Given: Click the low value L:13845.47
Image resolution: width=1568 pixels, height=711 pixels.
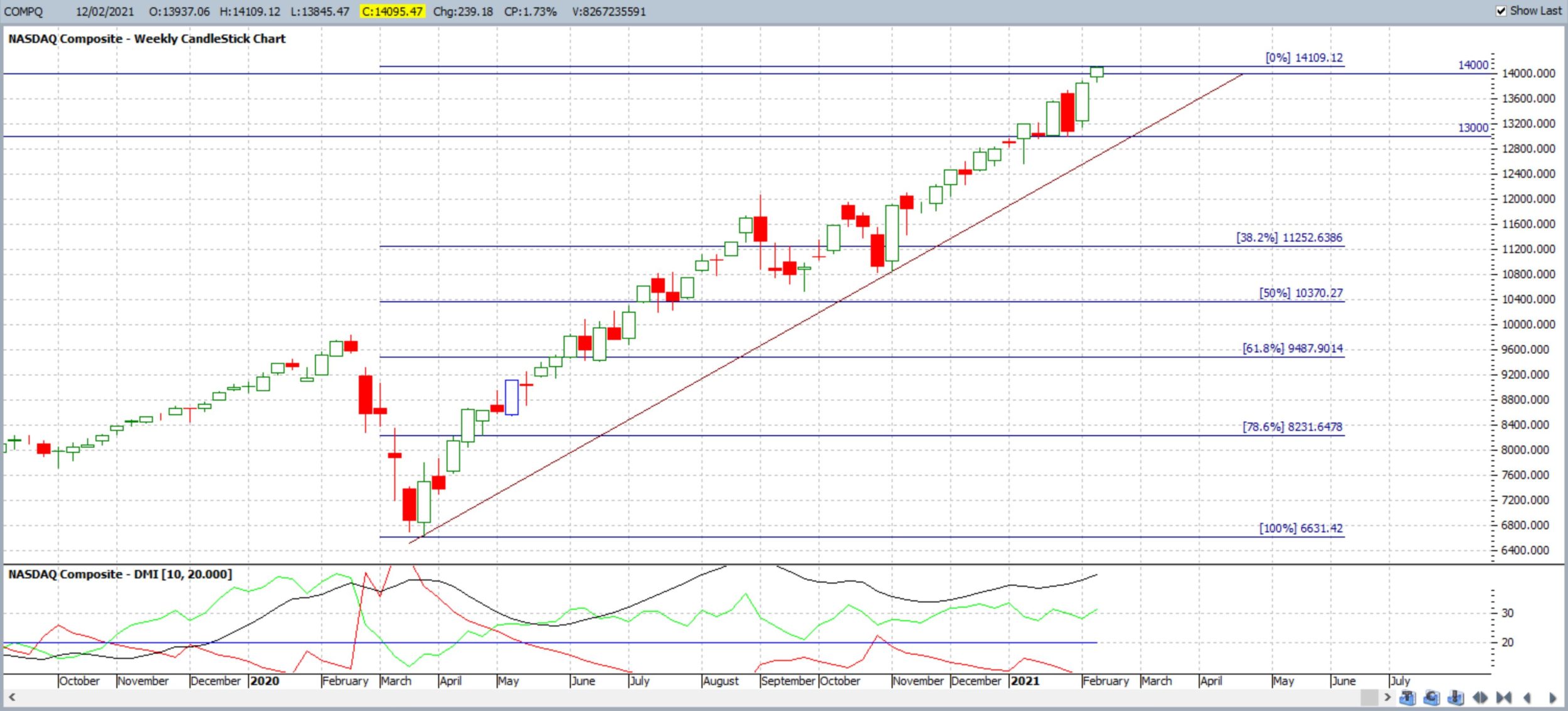Looking at the screenshot, I should click(320, 11).
